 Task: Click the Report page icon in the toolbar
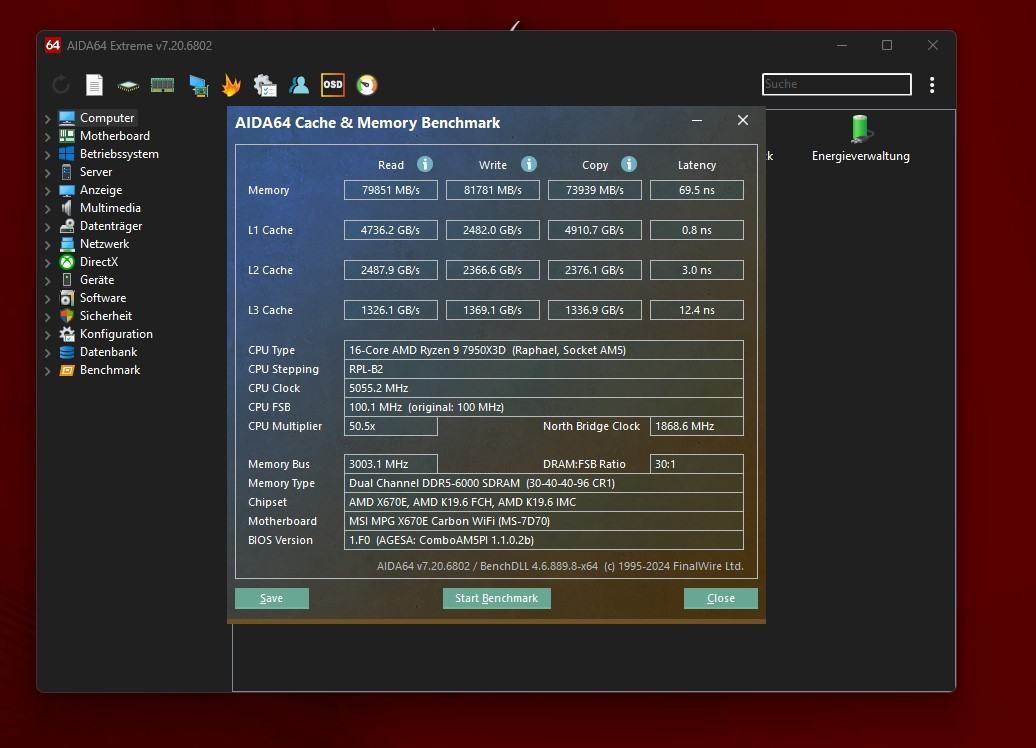[94, 85]
